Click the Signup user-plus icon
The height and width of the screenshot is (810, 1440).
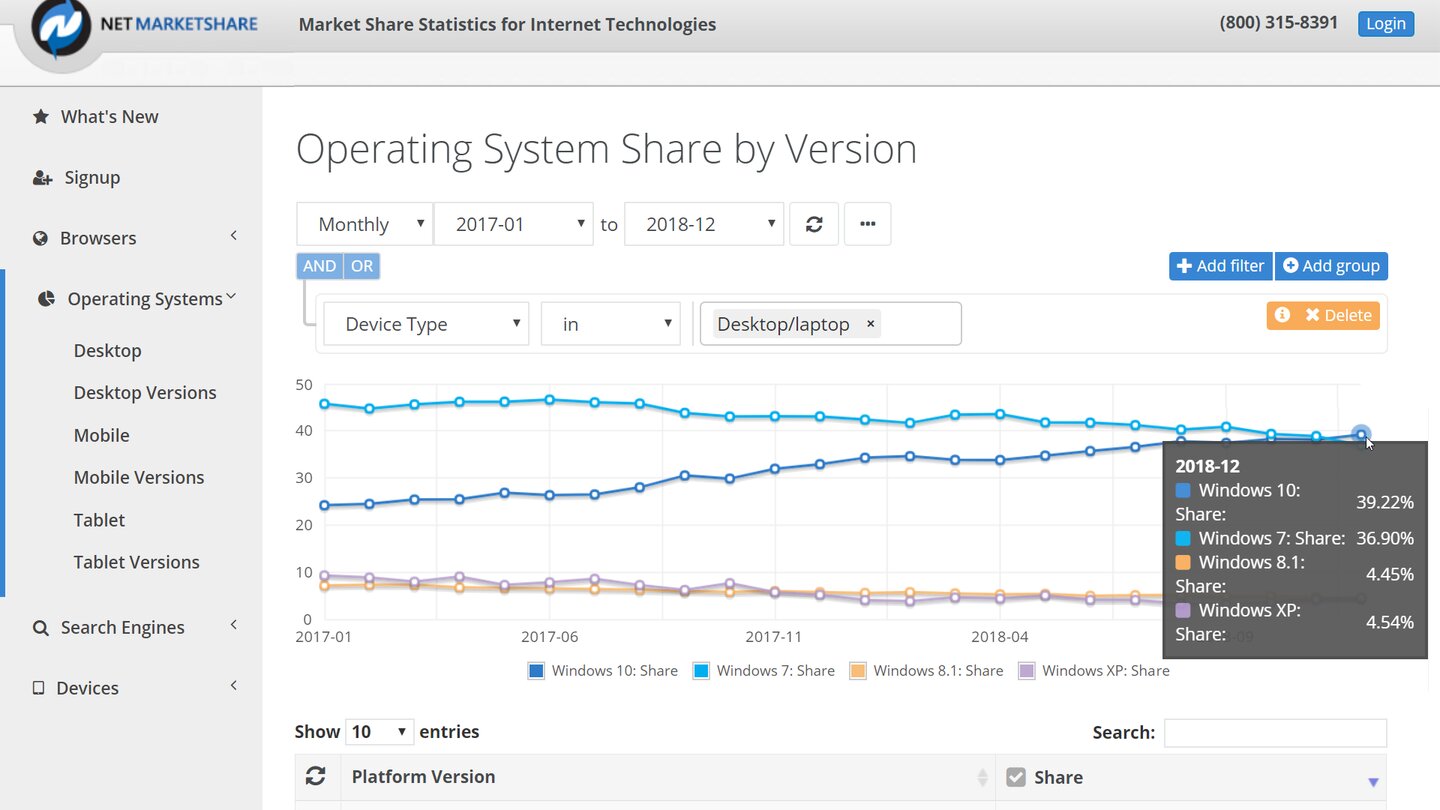[x=42, y=178]
